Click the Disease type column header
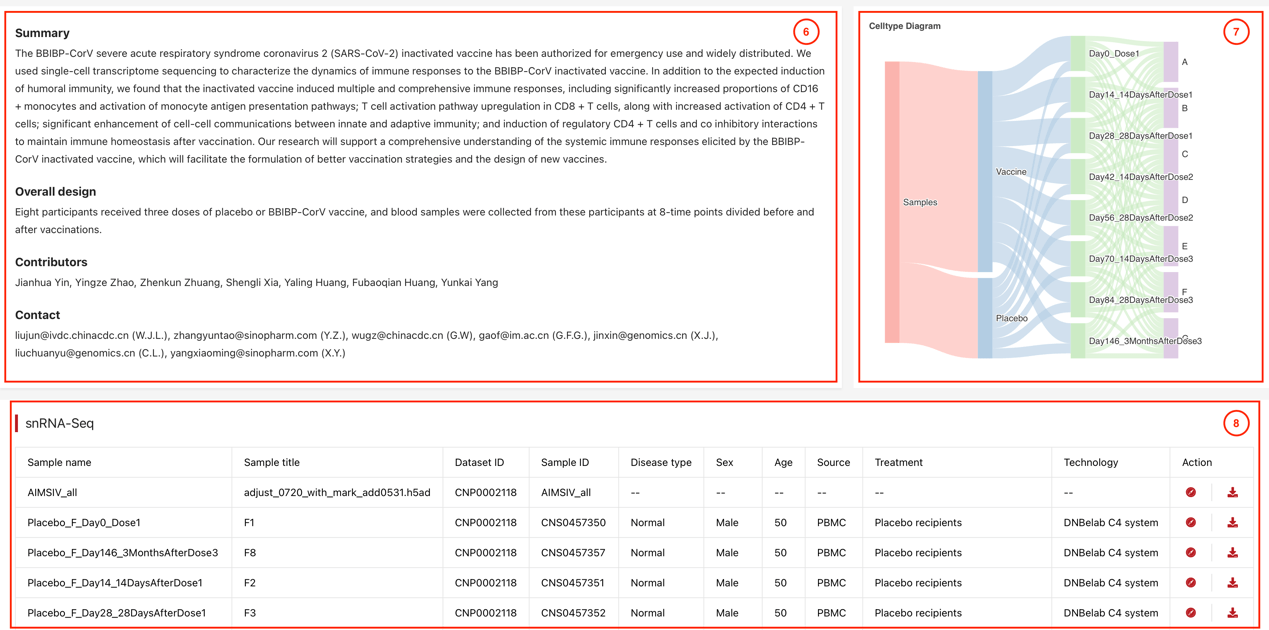 pos(661,462)
